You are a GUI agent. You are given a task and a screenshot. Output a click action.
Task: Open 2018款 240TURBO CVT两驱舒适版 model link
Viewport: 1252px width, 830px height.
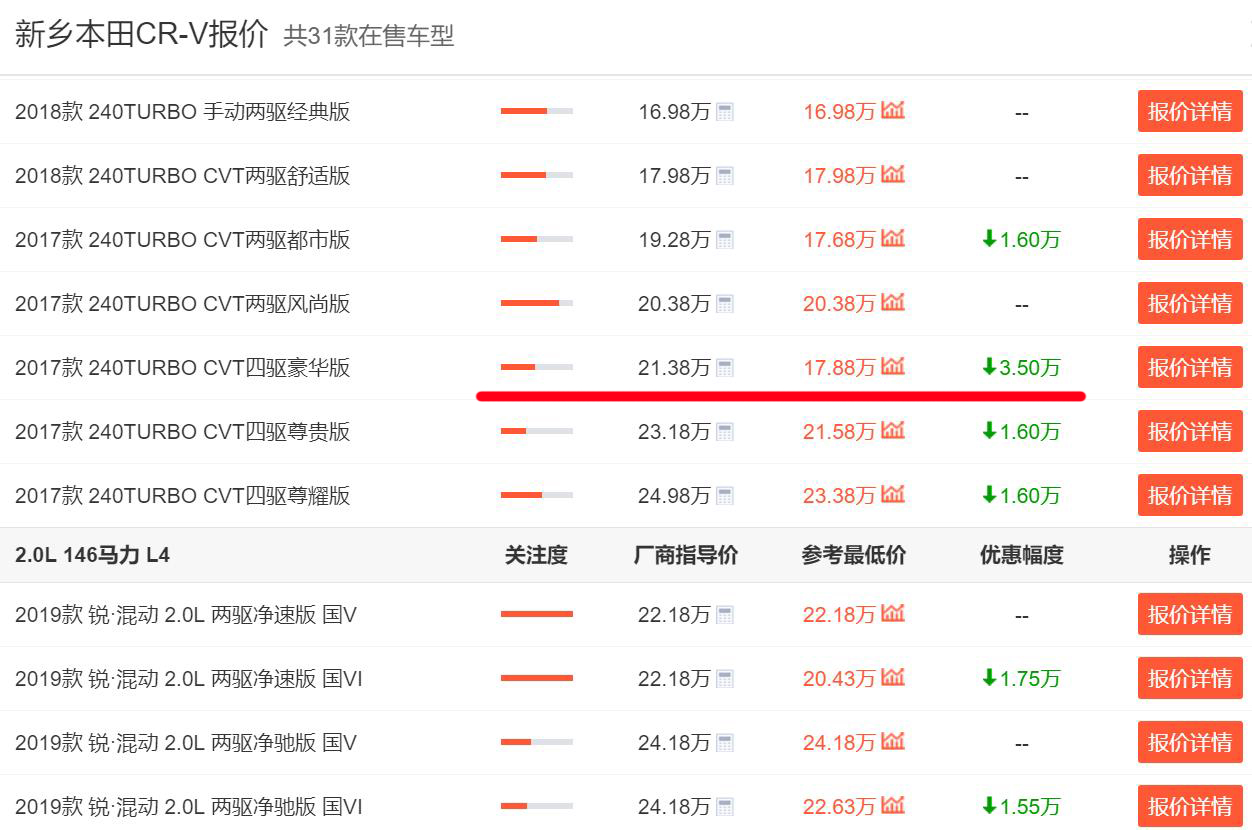(x=183, y=176)
